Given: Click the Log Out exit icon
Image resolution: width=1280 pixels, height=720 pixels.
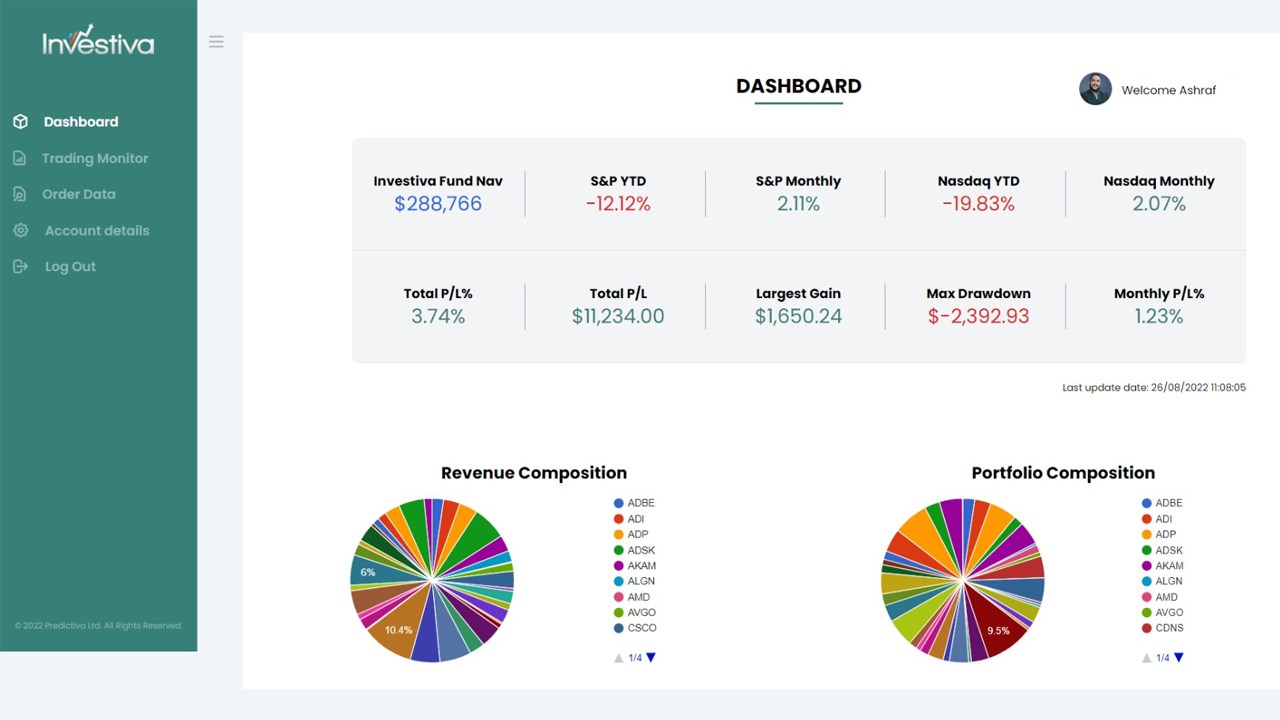Looking at the screenshot, I should point(20,267).
